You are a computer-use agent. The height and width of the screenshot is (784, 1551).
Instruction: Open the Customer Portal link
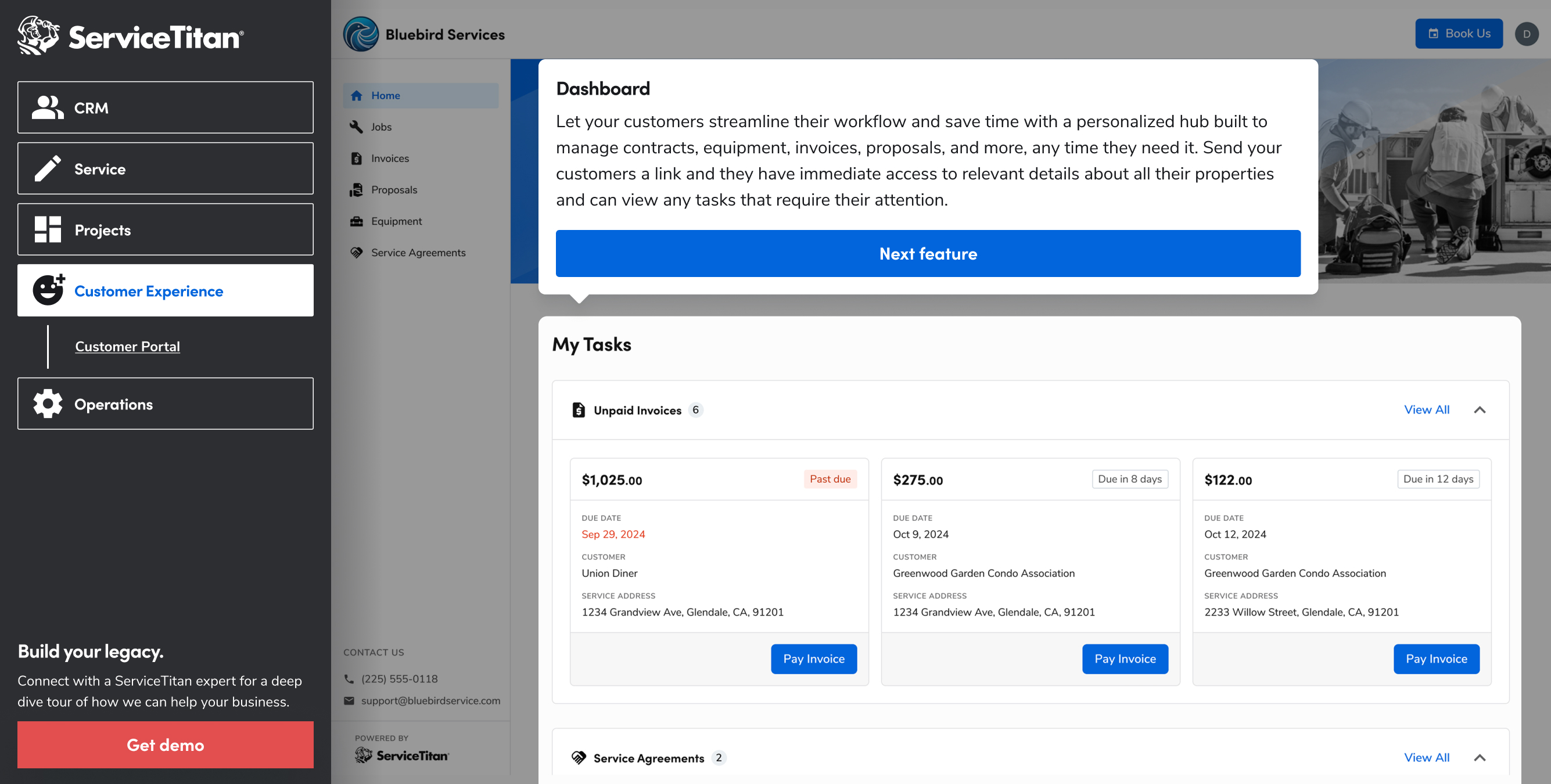[127, 346]
